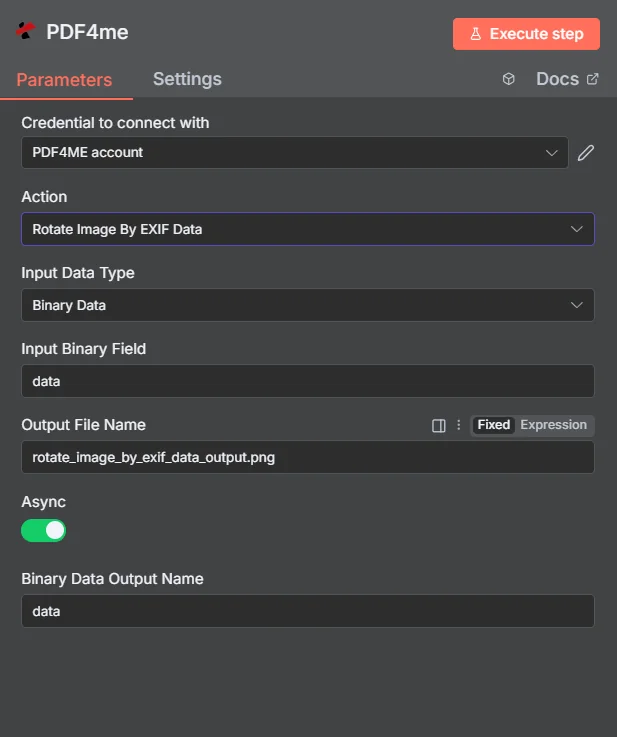This screenshot has width=617, height=737.
Task: Click the Output File Name input field
Action: pyautogui.click(x=308, y=457)
